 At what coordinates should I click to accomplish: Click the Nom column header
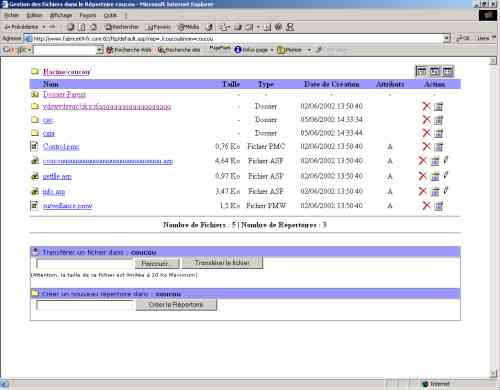coord(51,84)
